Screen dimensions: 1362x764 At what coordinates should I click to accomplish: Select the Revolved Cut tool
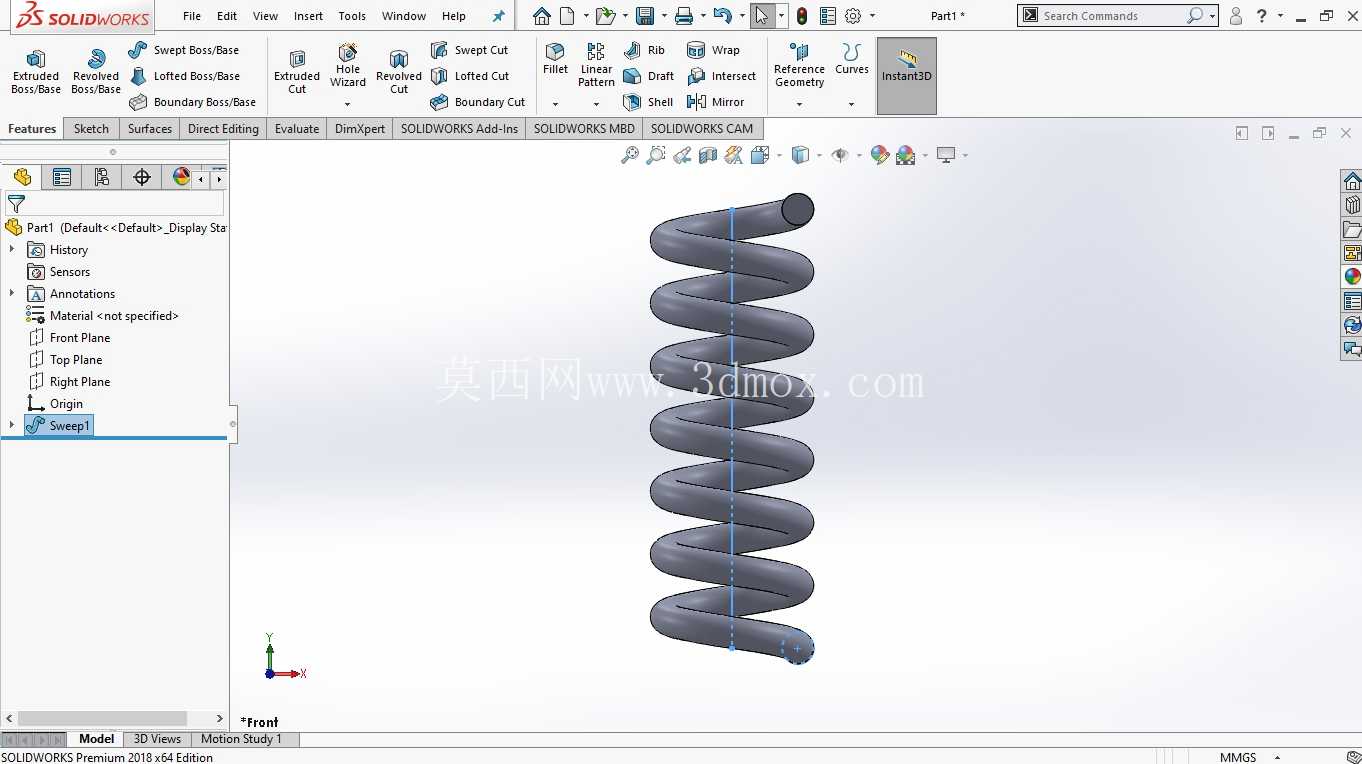click(x=399, y=72)
